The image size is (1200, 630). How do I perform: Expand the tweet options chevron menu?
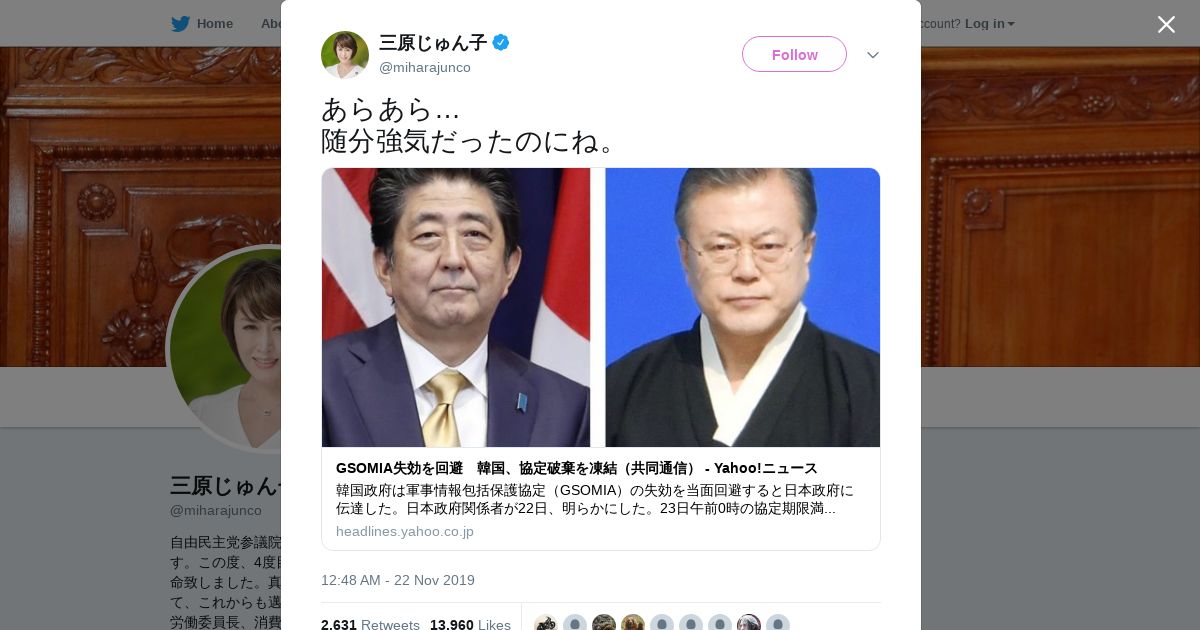(873, 55)
